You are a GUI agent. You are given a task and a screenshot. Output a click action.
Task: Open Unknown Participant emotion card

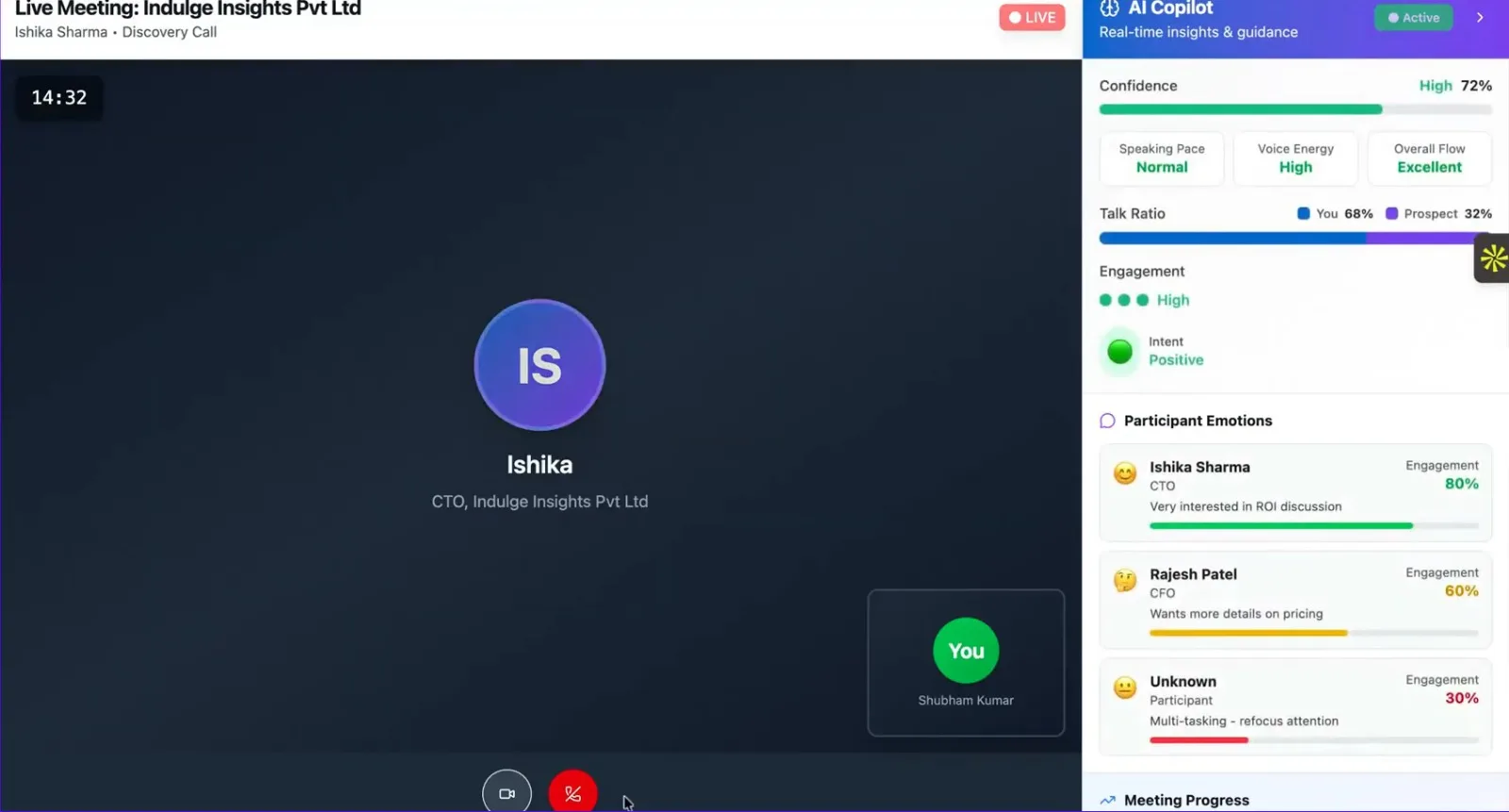(x=1296, y=707)
